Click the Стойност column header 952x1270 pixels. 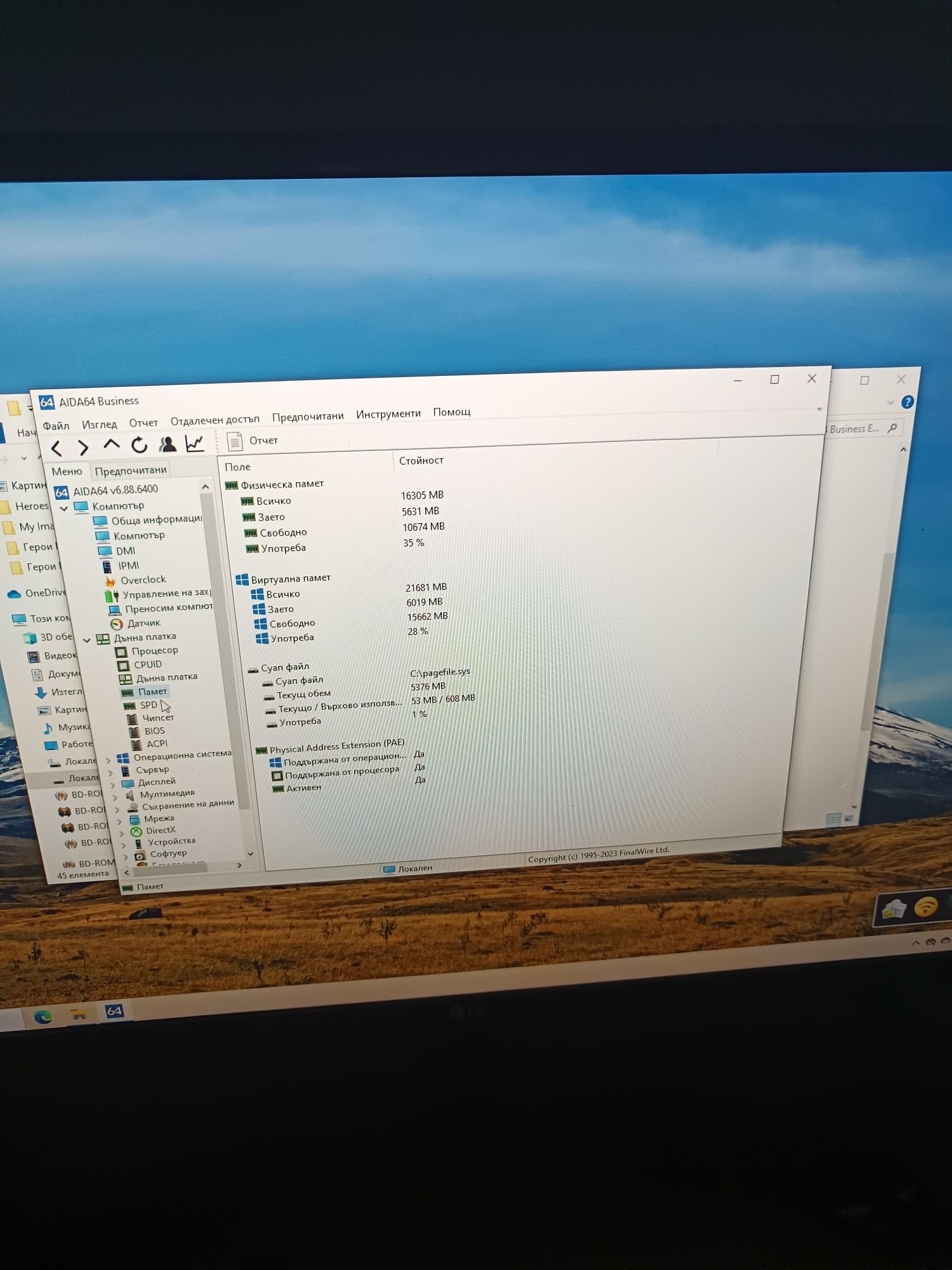[x=421, y=460]
